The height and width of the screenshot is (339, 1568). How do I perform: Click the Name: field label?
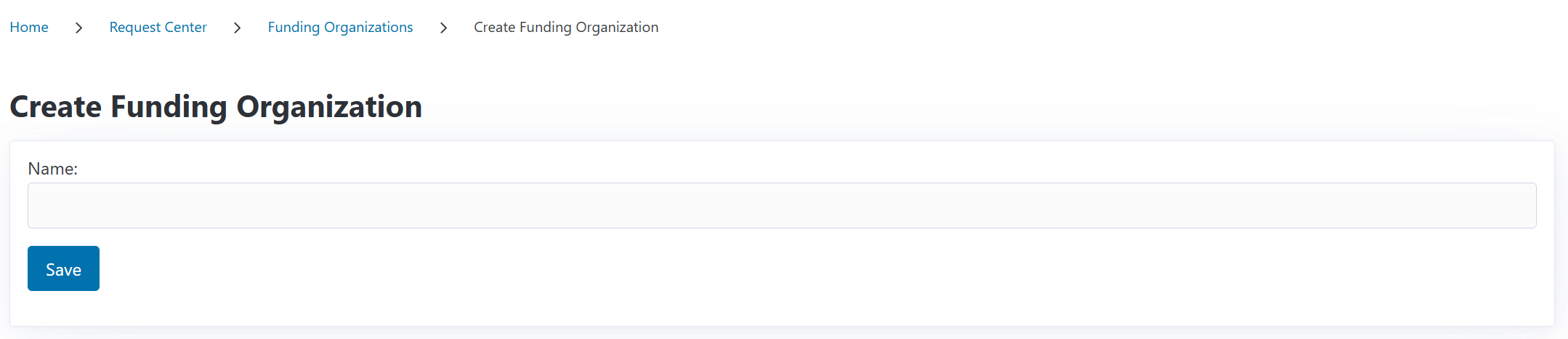[x=52, y=169]
